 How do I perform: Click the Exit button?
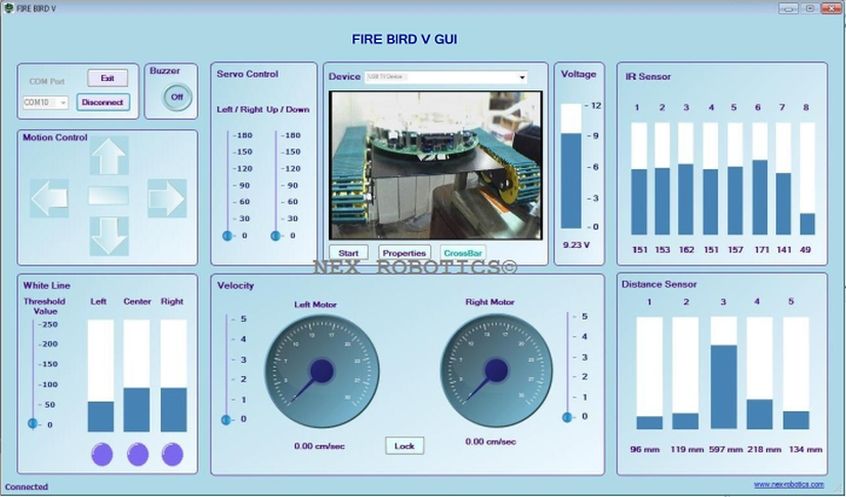(108, 78)
